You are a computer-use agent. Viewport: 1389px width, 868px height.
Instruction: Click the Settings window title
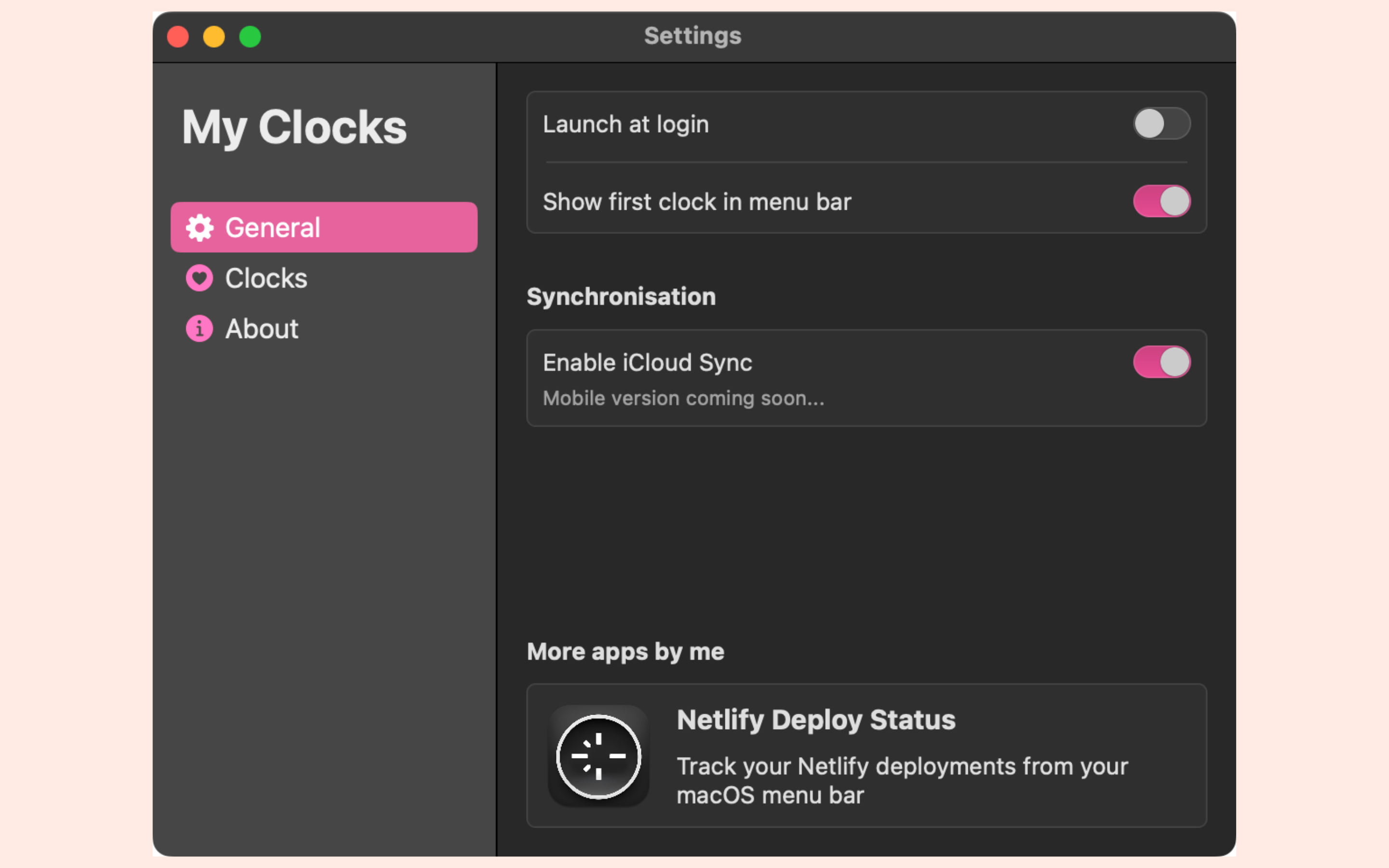693,36
